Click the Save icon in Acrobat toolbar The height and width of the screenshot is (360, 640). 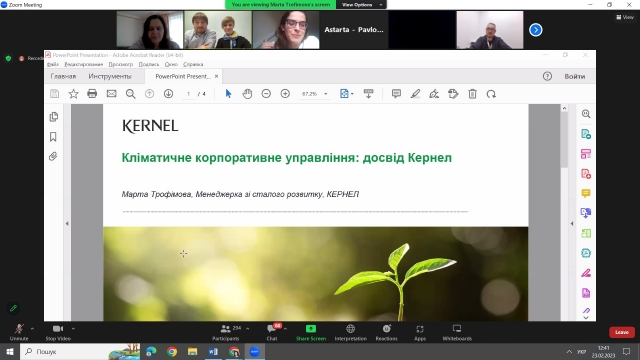point(54,94)
